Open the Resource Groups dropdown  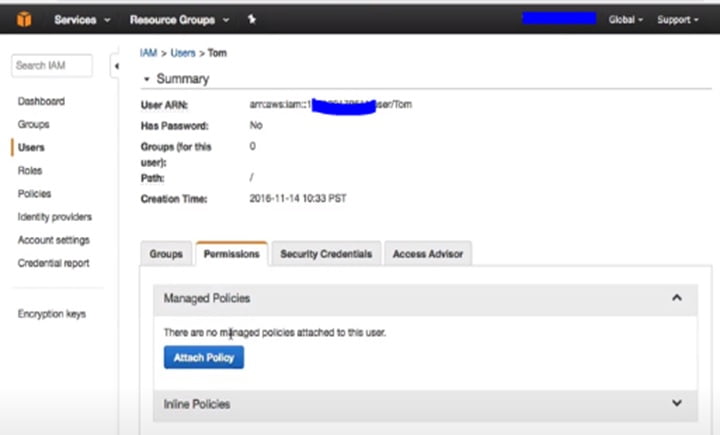[x=179, y=20]
